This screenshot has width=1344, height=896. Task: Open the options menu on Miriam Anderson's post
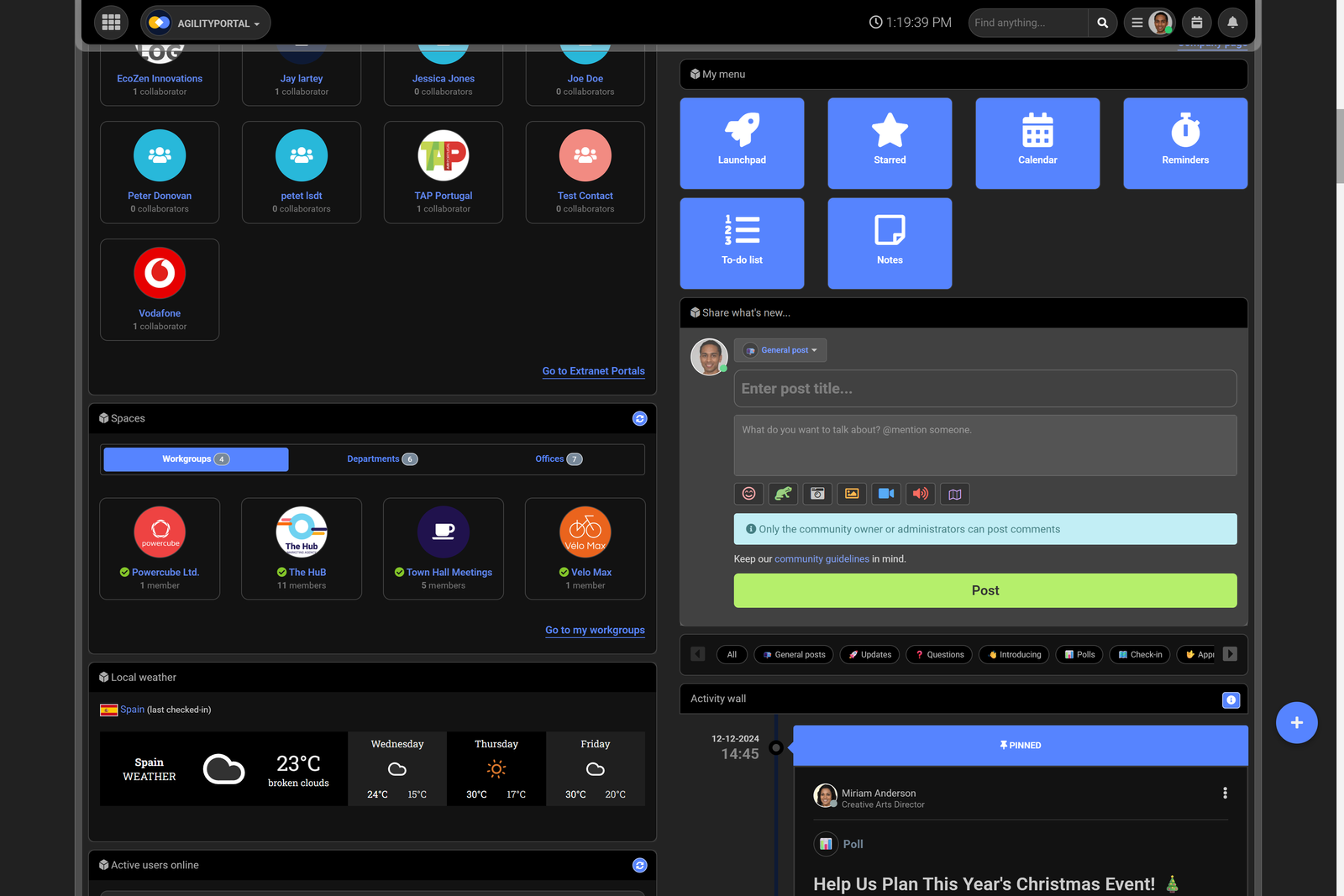(x=1225, y=793)
